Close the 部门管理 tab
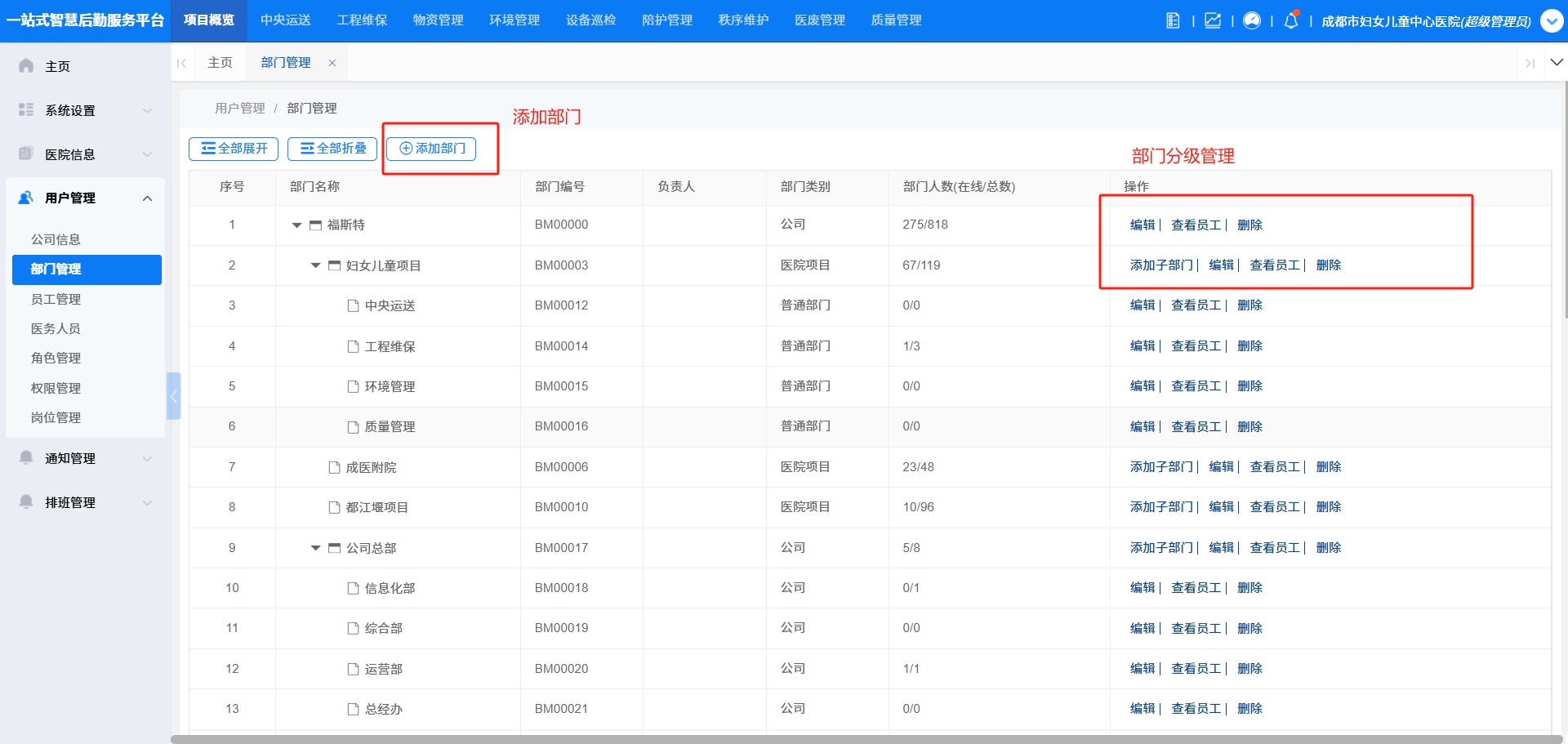The height and width of the screenshot is (744, 1568). (332, 63)
